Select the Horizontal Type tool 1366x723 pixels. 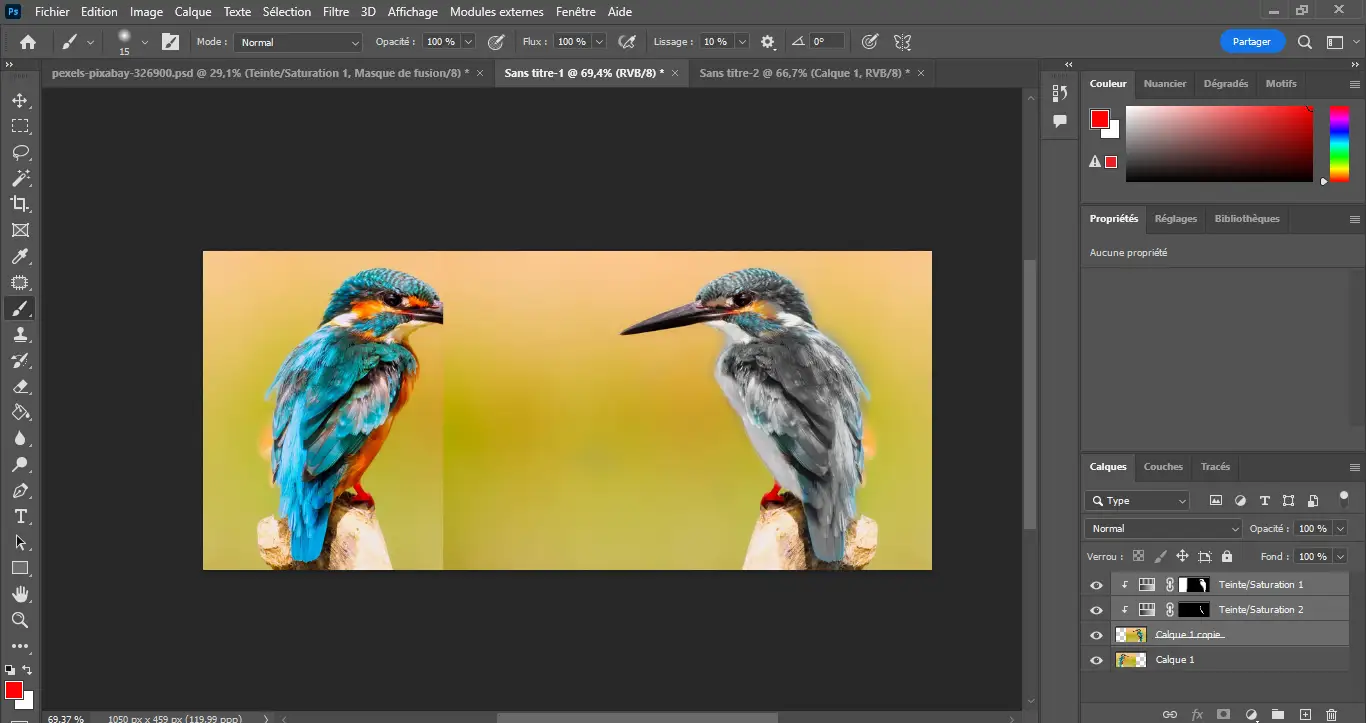pyautogui.click(x=20, y=517)
